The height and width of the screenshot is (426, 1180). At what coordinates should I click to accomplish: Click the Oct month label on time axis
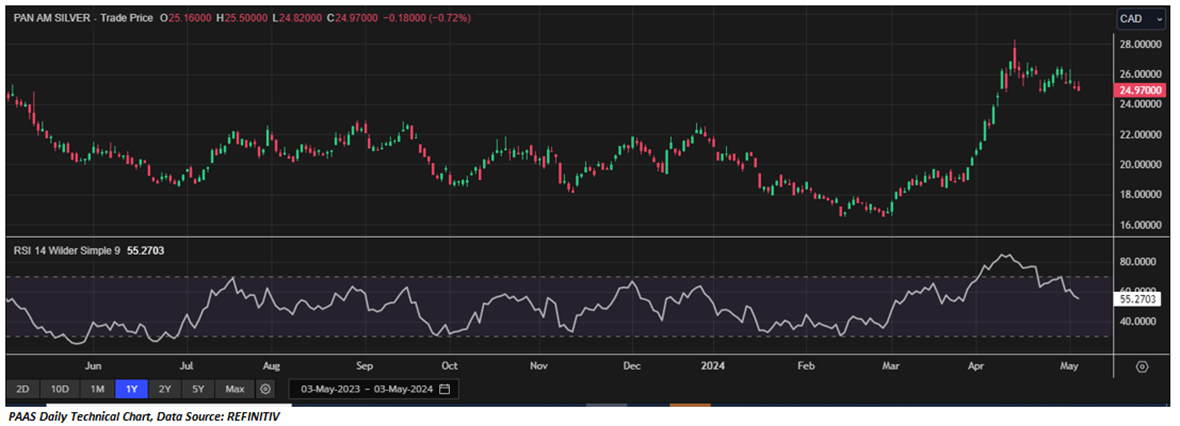click(449, 367)
